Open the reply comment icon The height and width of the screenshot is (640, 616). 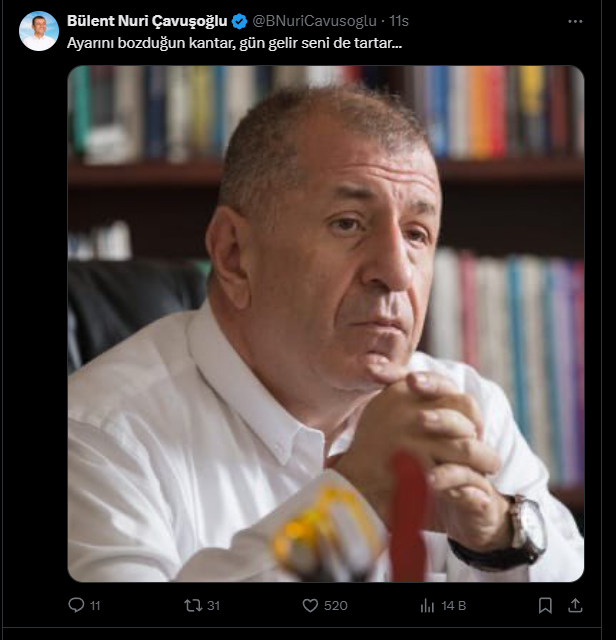[76, 605]
